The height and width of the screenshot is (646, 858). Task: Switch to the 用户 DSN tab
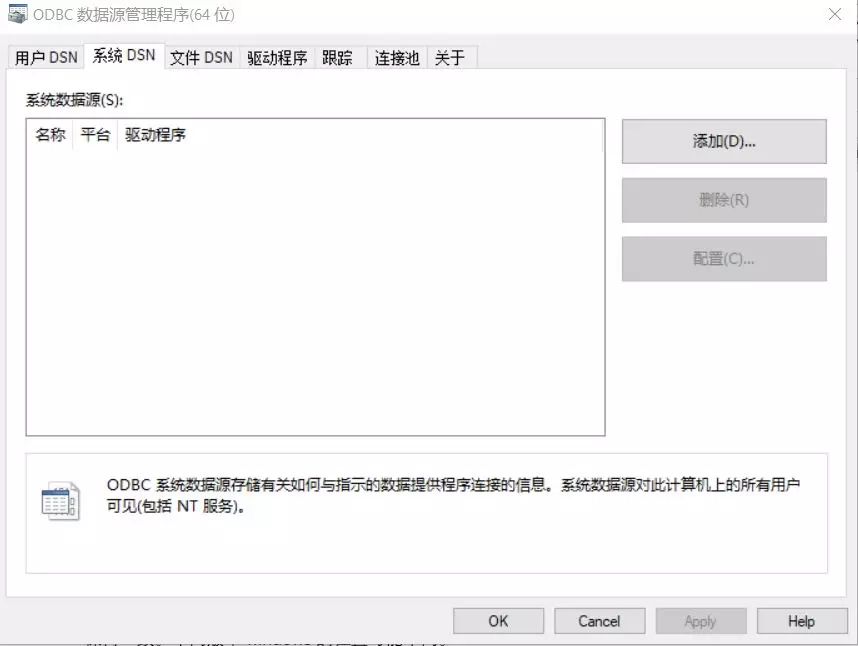45,57
